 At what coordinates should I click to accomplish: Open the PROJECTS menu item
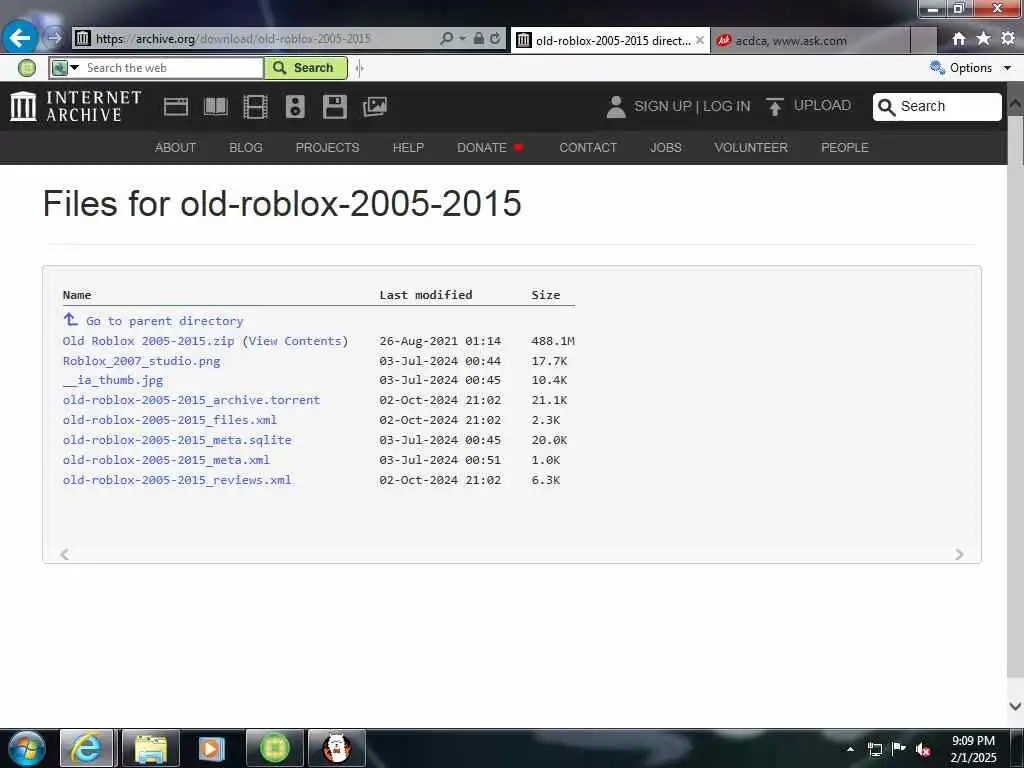[327, 148]
